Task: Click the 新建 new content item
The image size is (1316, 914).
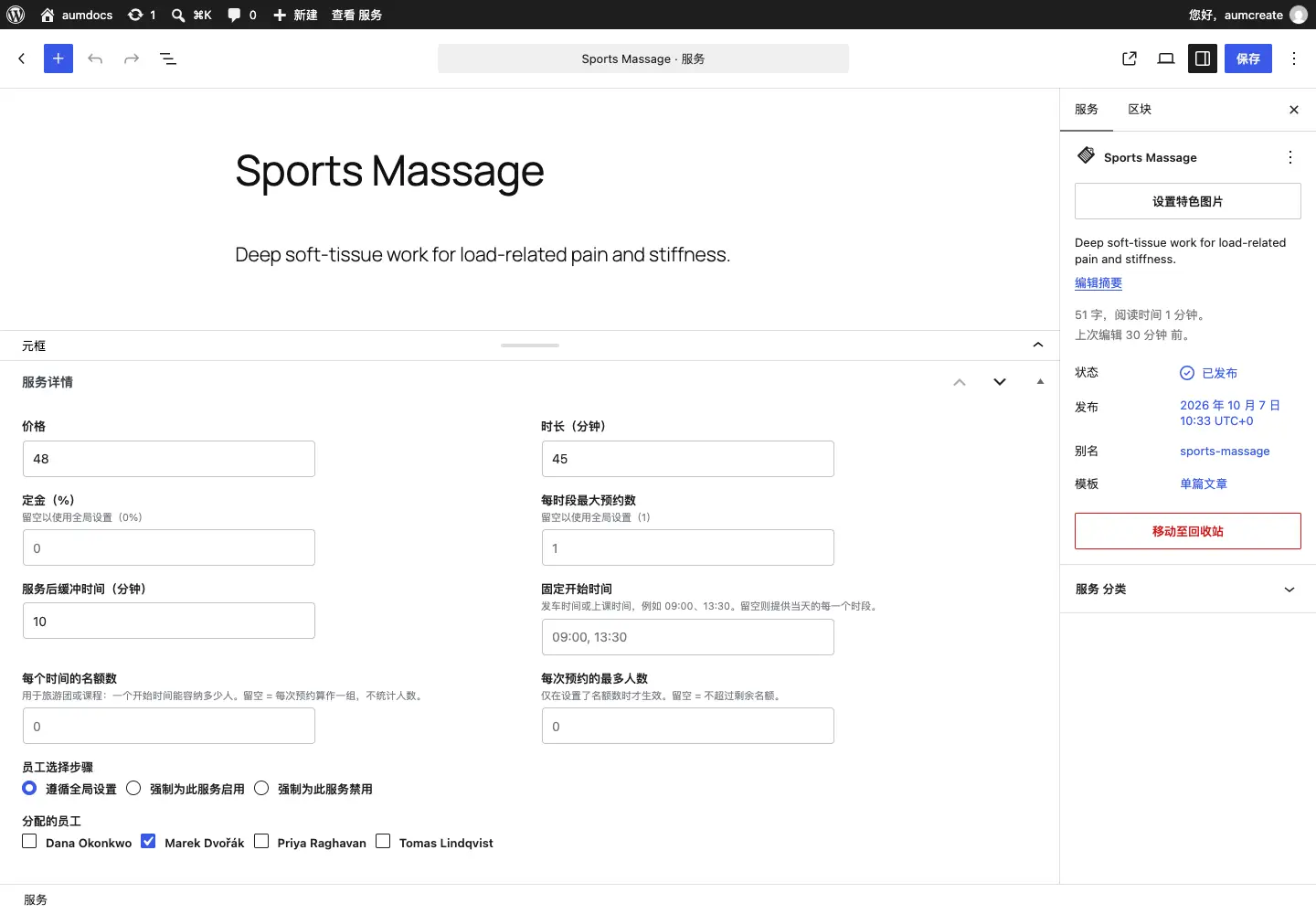Action: 295,15
